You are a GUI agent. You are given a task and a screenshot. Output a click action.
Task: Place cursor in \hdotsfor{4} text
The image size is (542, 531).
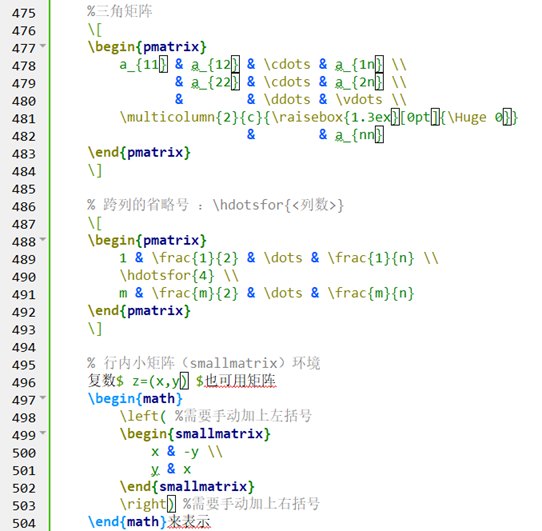[167, 276]
